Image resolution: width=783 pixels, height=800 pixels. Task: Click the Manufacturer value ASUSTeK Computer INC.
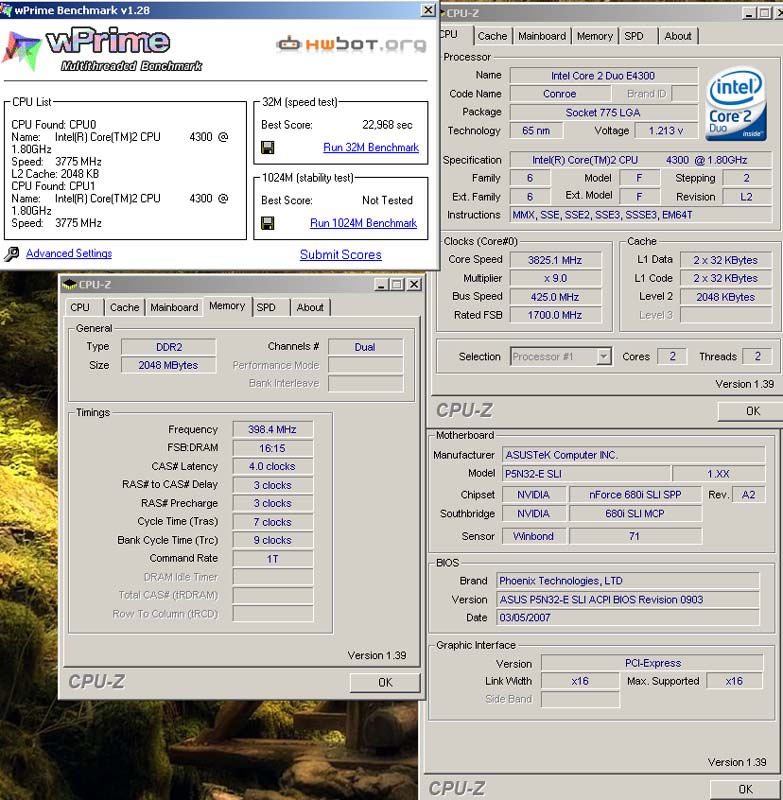pos(633,455)
